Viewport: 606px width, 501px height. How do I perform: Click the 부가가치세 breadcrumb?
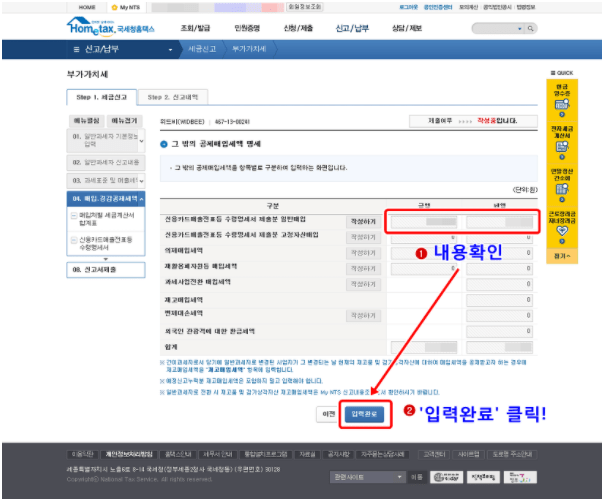[x=249, y=49]
